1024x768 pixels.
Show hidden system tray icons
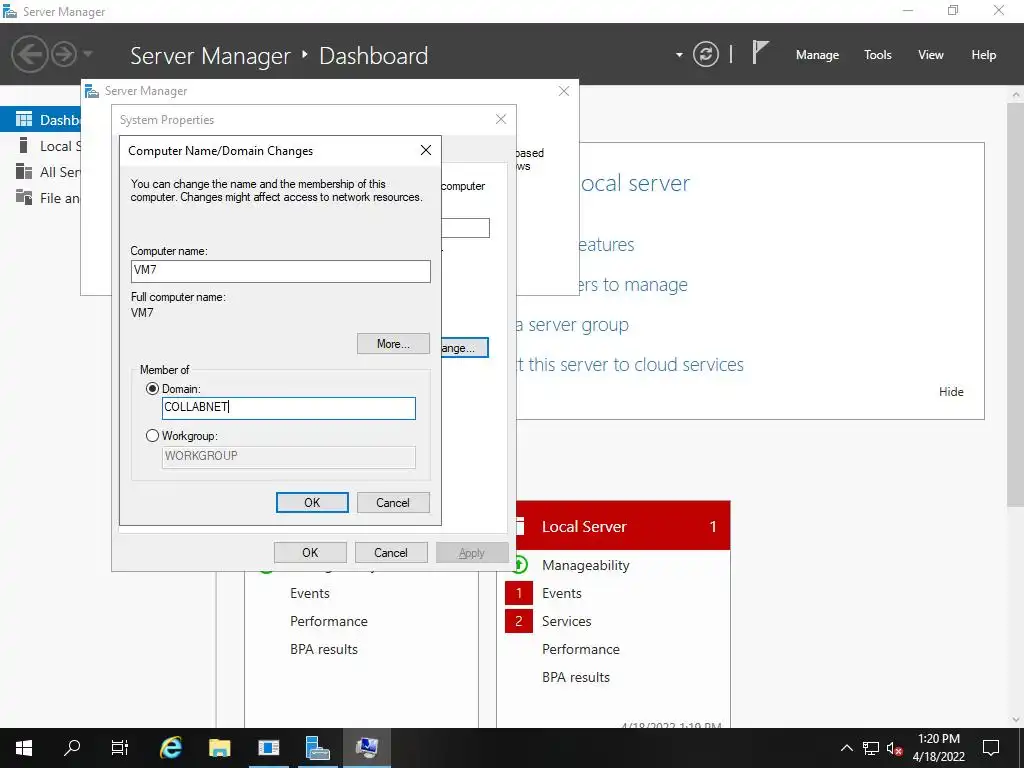[x=846, y=748]
